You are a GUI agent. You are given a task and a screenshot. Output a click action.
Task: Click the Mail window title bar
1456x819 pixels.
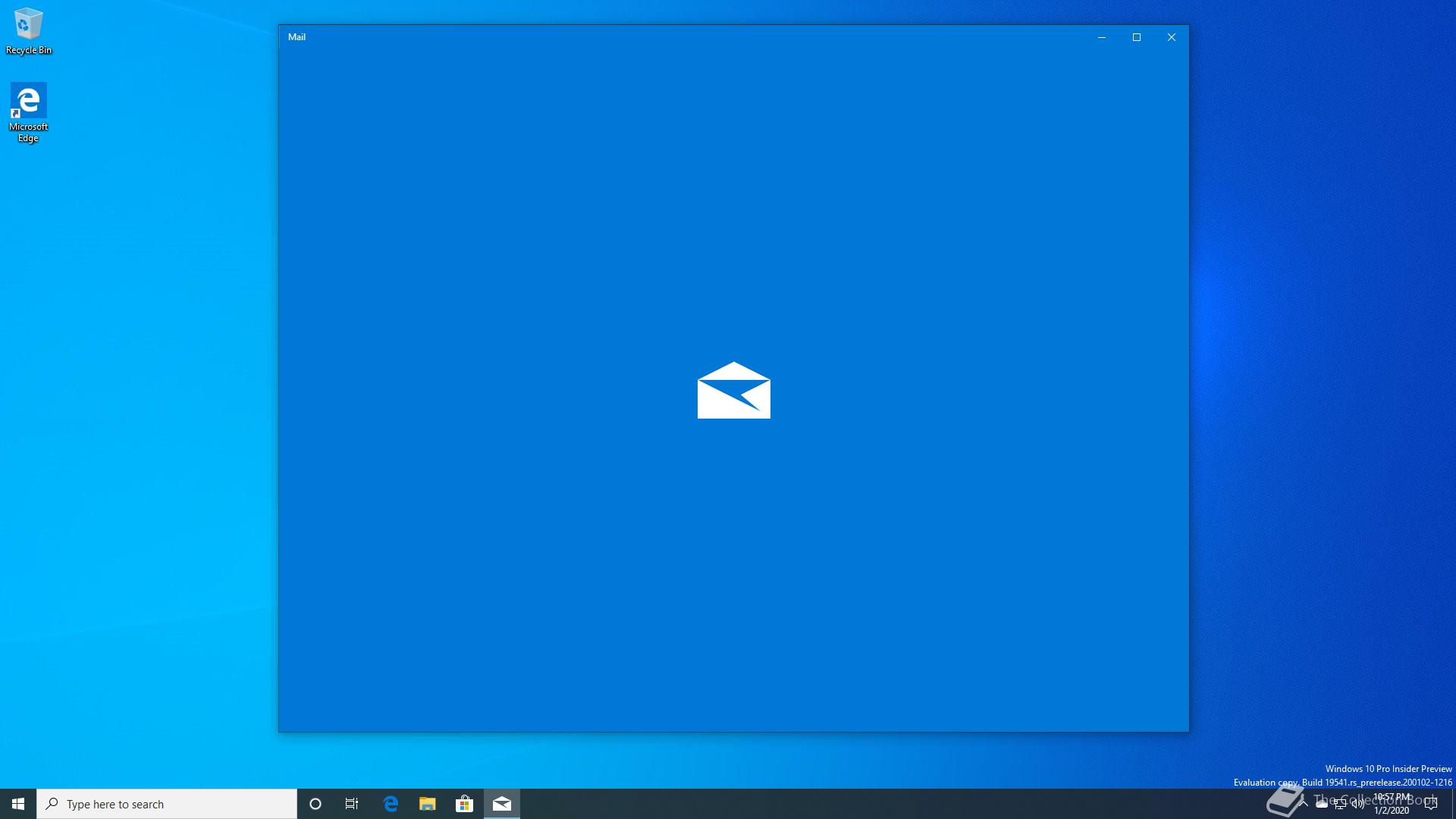pyautogui.click(x=682, y=36)
